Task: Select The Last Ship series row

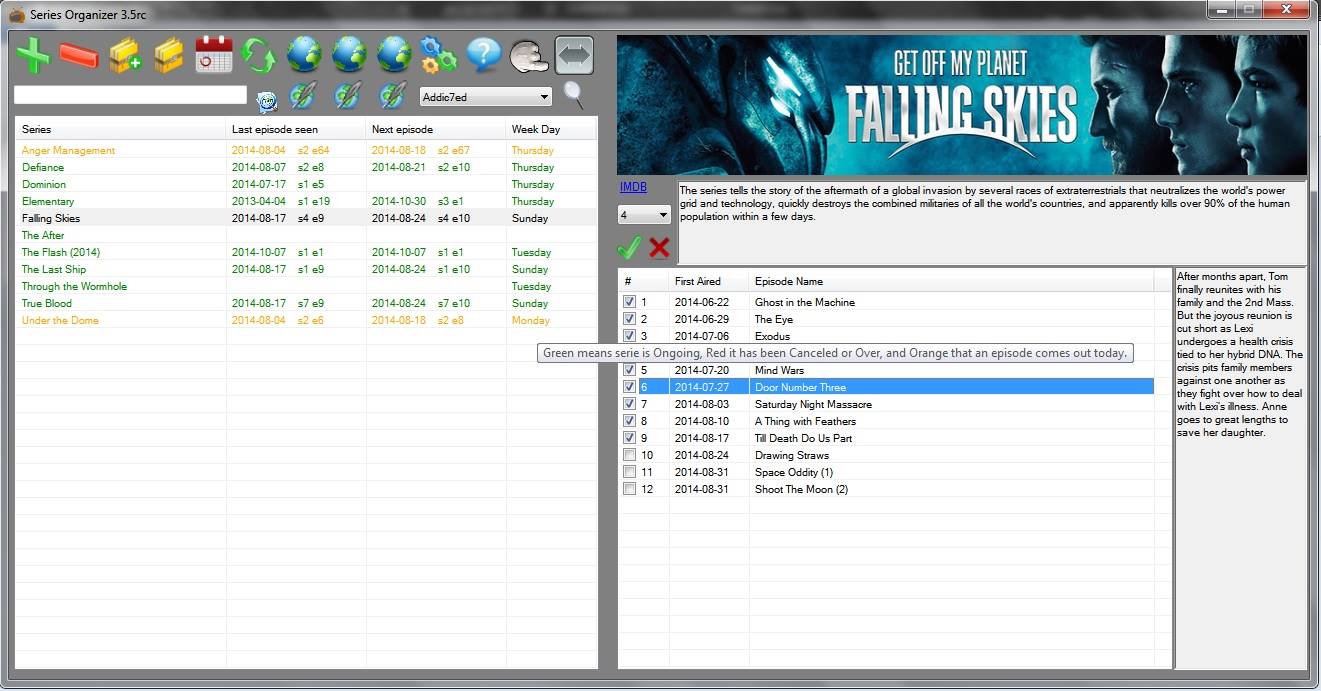Action: tap(306, 269)
